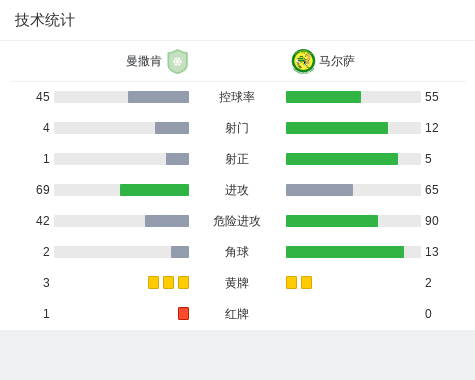The height and width of the screenshot is (380, 475).
Task: Click the red card icon for 曼撒肯
Action: click(183, 313)
